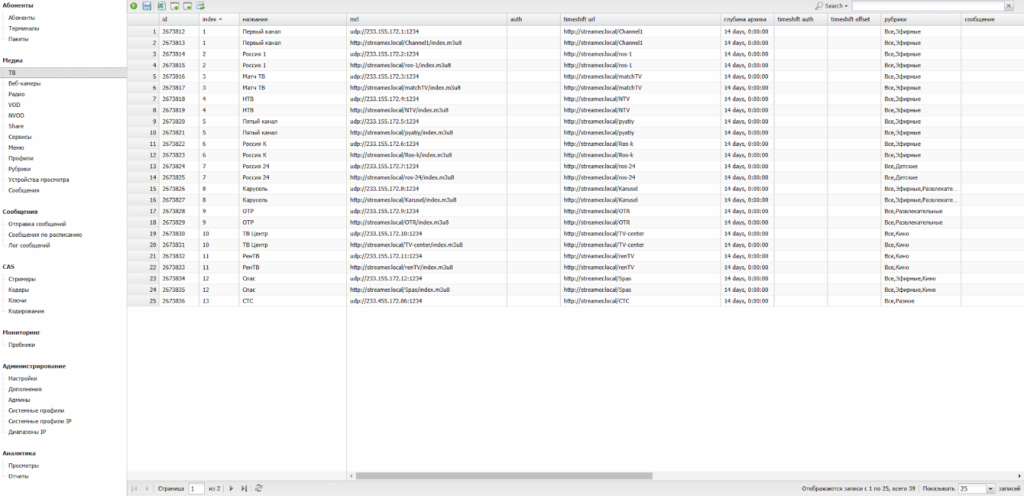This screenshot has height=496, width=1024.
Task: Go to the next page of results
Action: [x=232, y=488]
